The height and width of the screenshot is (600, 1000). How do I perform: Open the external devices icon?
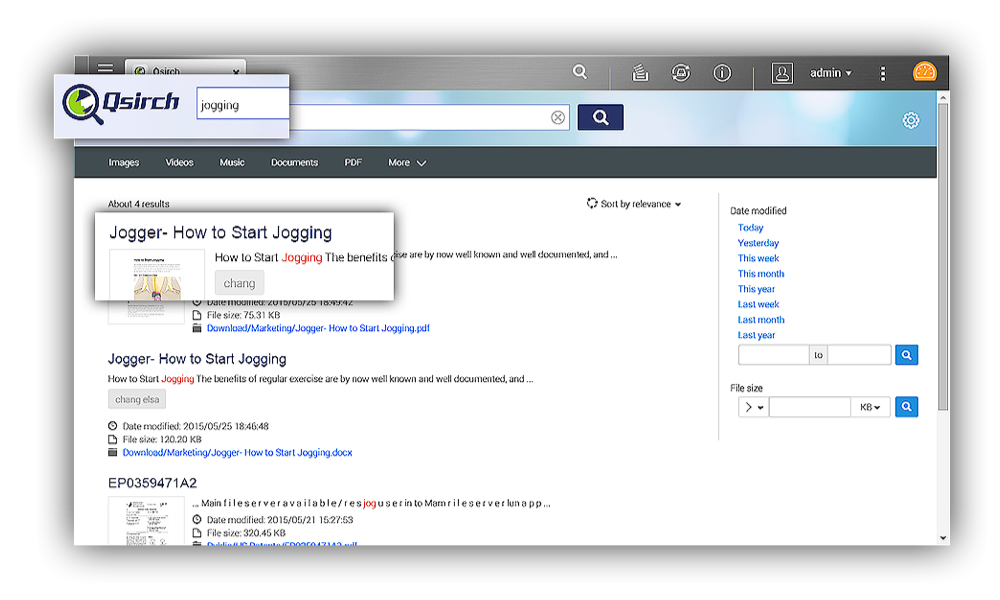click(681, 73)
